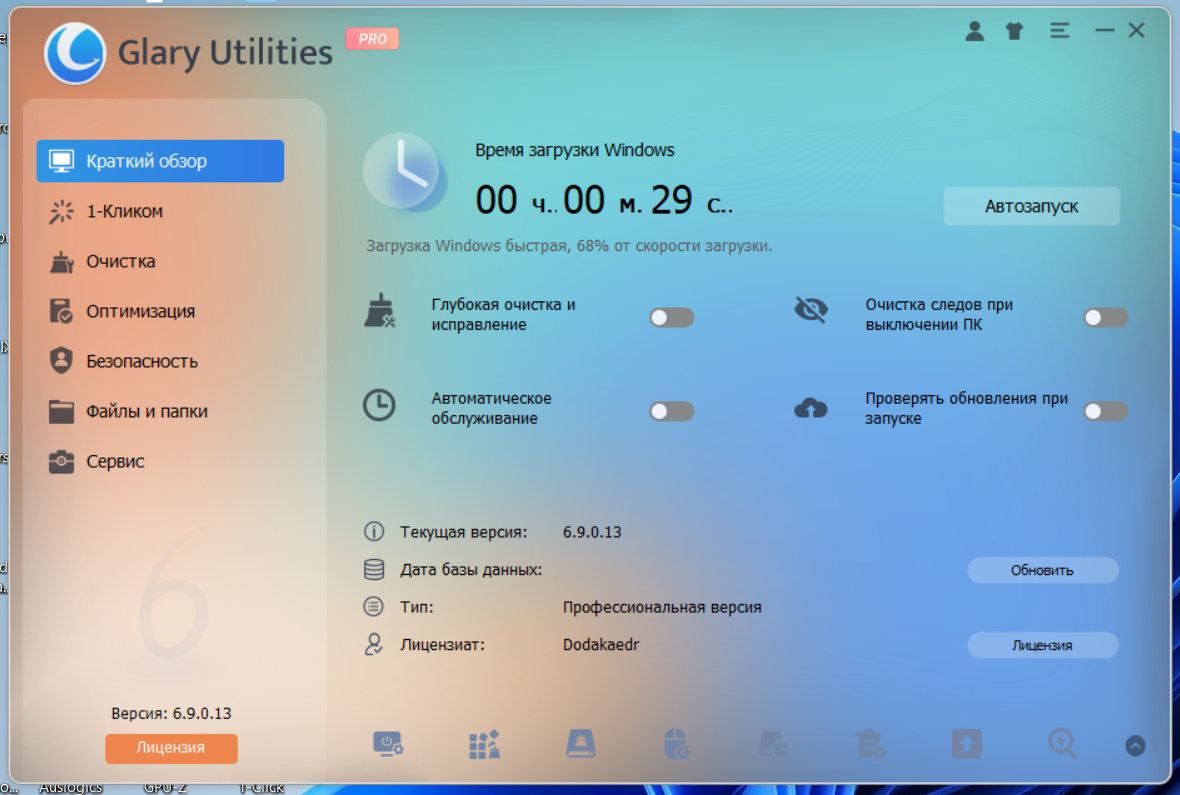Click the orange Лицензия button in sidebar
This screenshot has width=1180, height=795.
point(171,748)
